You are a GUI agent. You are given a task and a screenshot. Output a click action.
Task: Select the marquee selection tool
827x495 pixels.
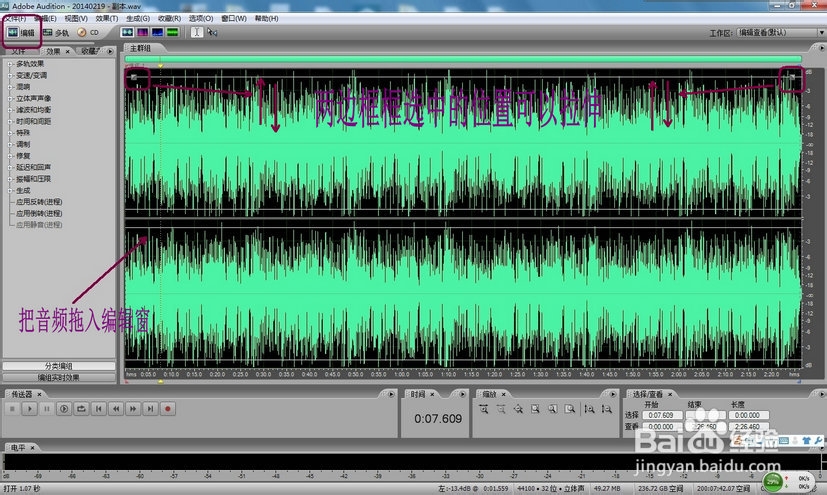(x=212, y=32)
